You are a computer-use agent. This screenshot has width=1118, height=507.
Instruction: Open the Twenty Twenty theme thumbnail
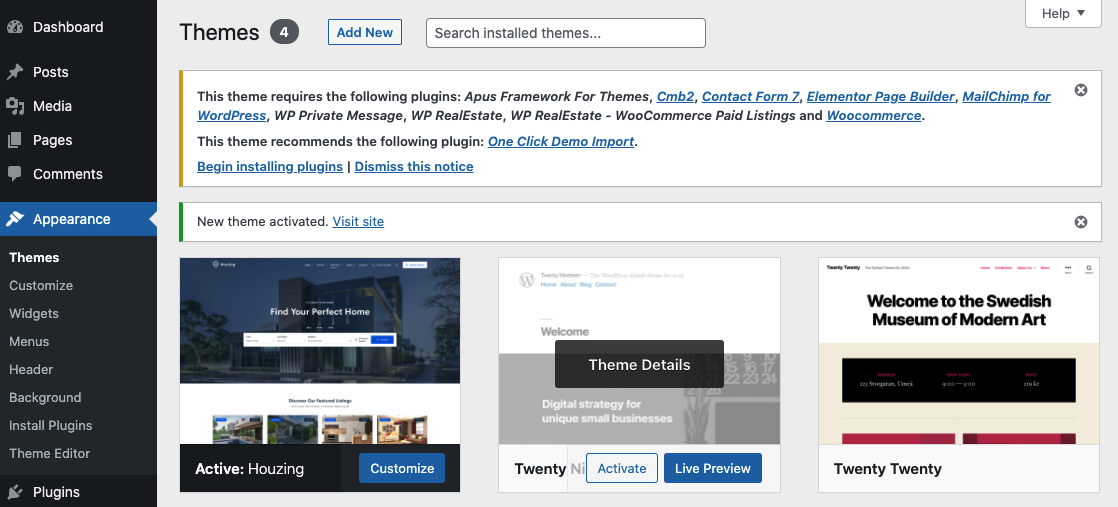[x=958, y=350]
